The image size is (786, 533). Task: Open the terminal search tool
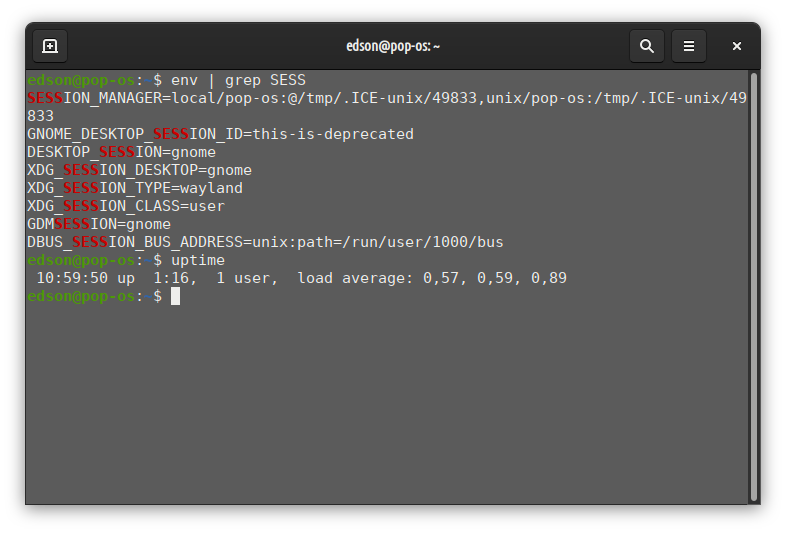tap(647, 46)
